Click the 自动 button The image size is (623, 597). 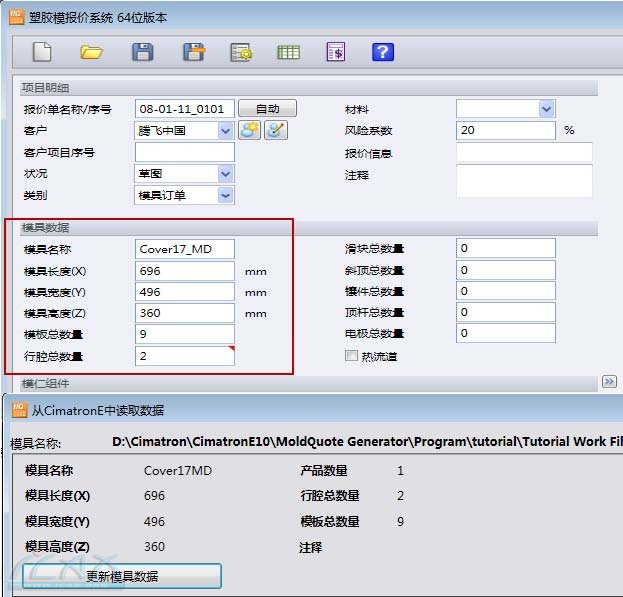(267, 108)
